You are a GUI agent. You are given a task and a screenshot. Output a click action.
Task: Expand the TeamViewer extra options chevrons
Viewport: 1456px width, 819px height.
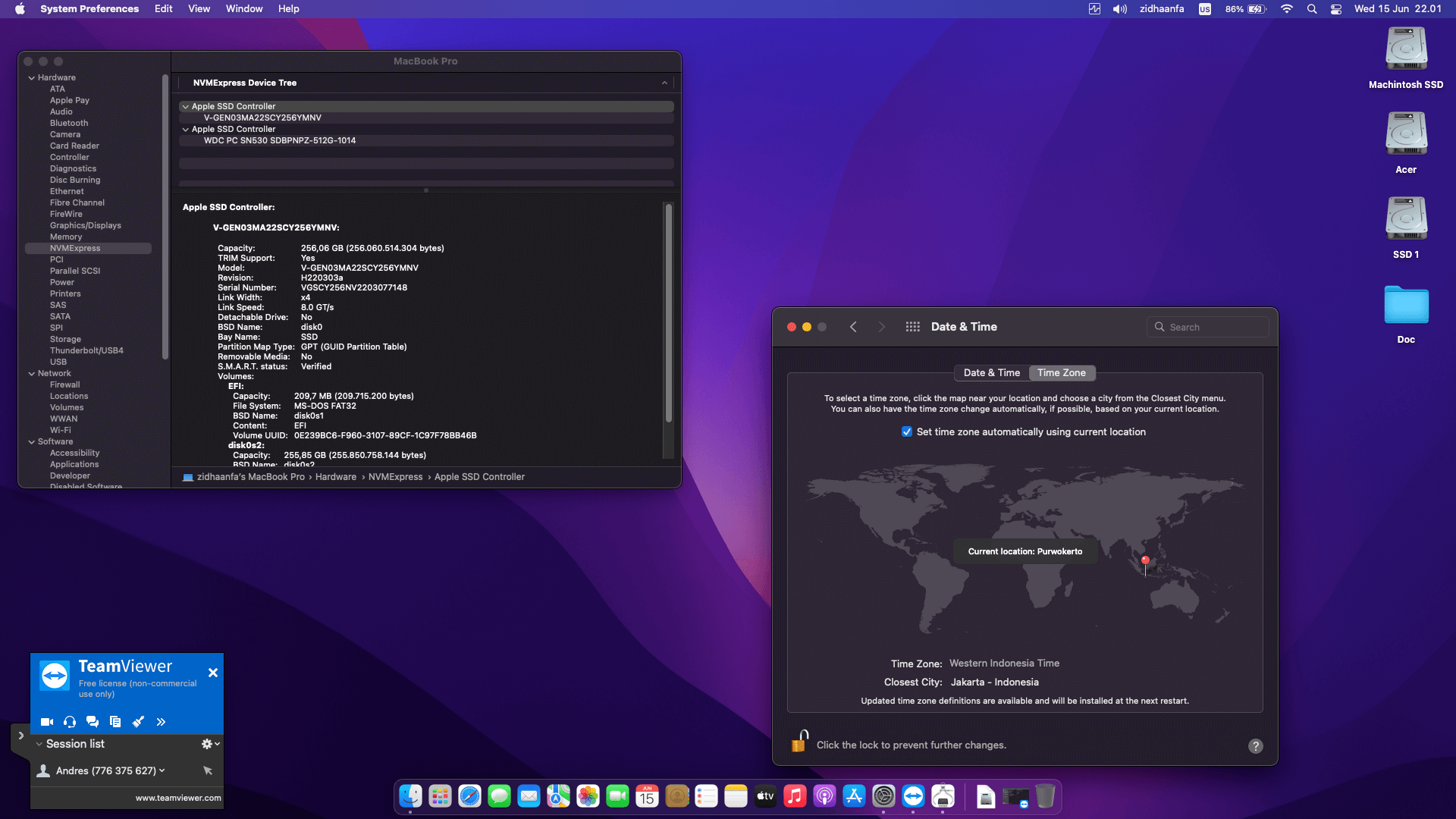[161, 722]
